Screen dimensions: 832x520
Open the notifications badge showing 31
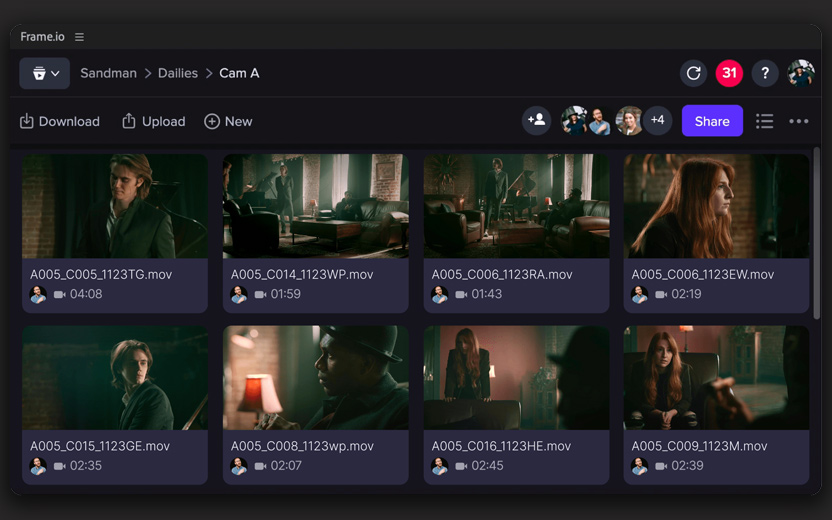pyautogui.click(x=729, y=73)
